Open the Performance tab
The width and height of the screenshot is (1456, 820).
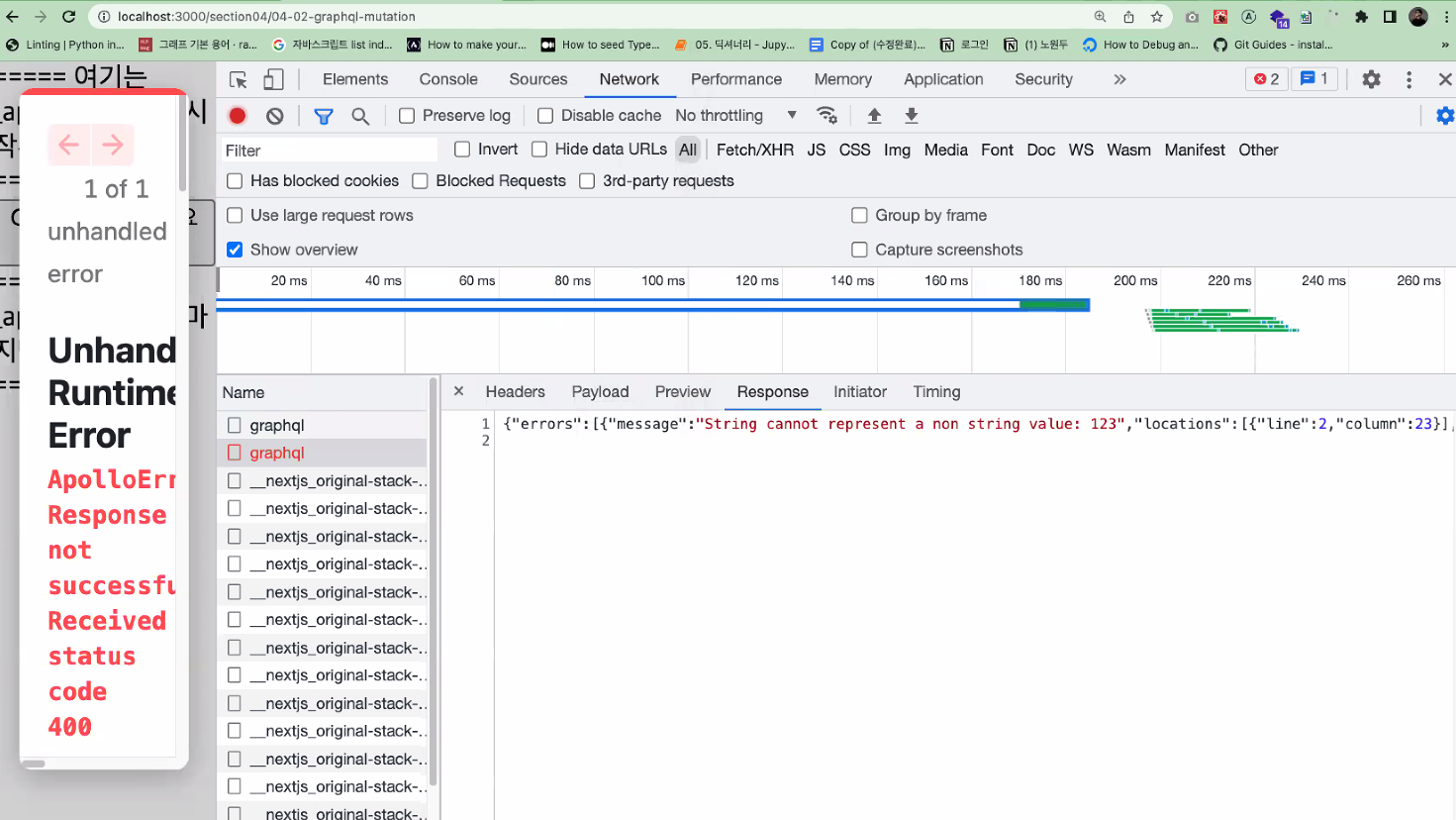[x=736, y=79]
